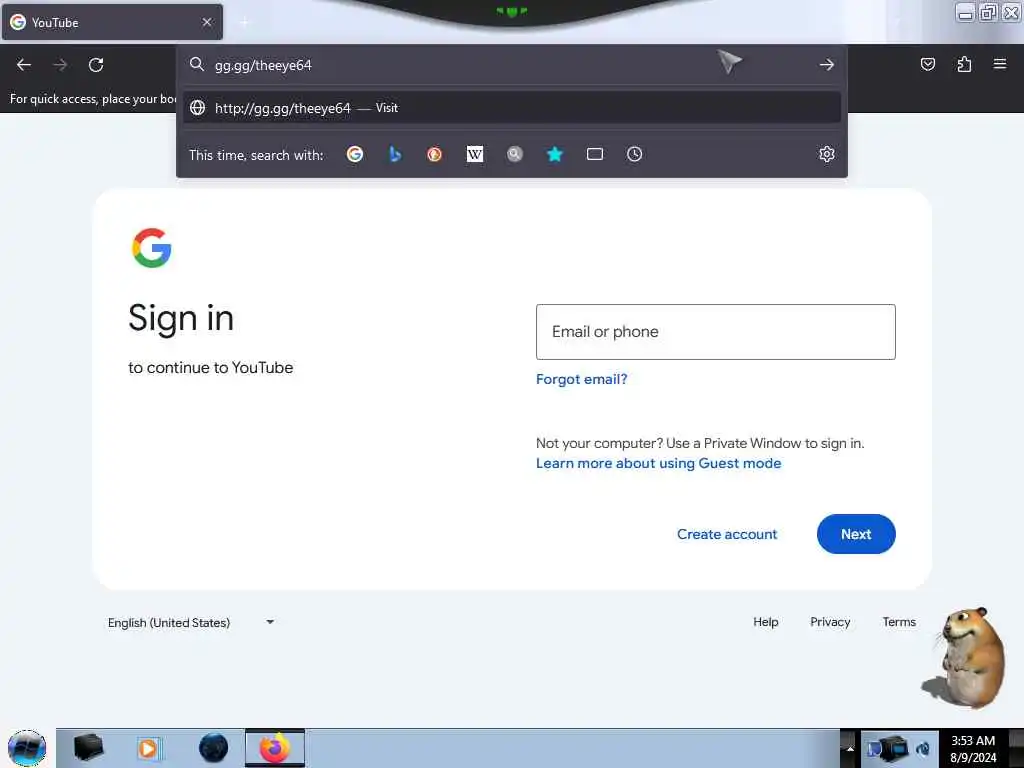Select the YouTube browser tab
Image resolution: width=1024 pixels, height=768 pixels.
point(112,22)
